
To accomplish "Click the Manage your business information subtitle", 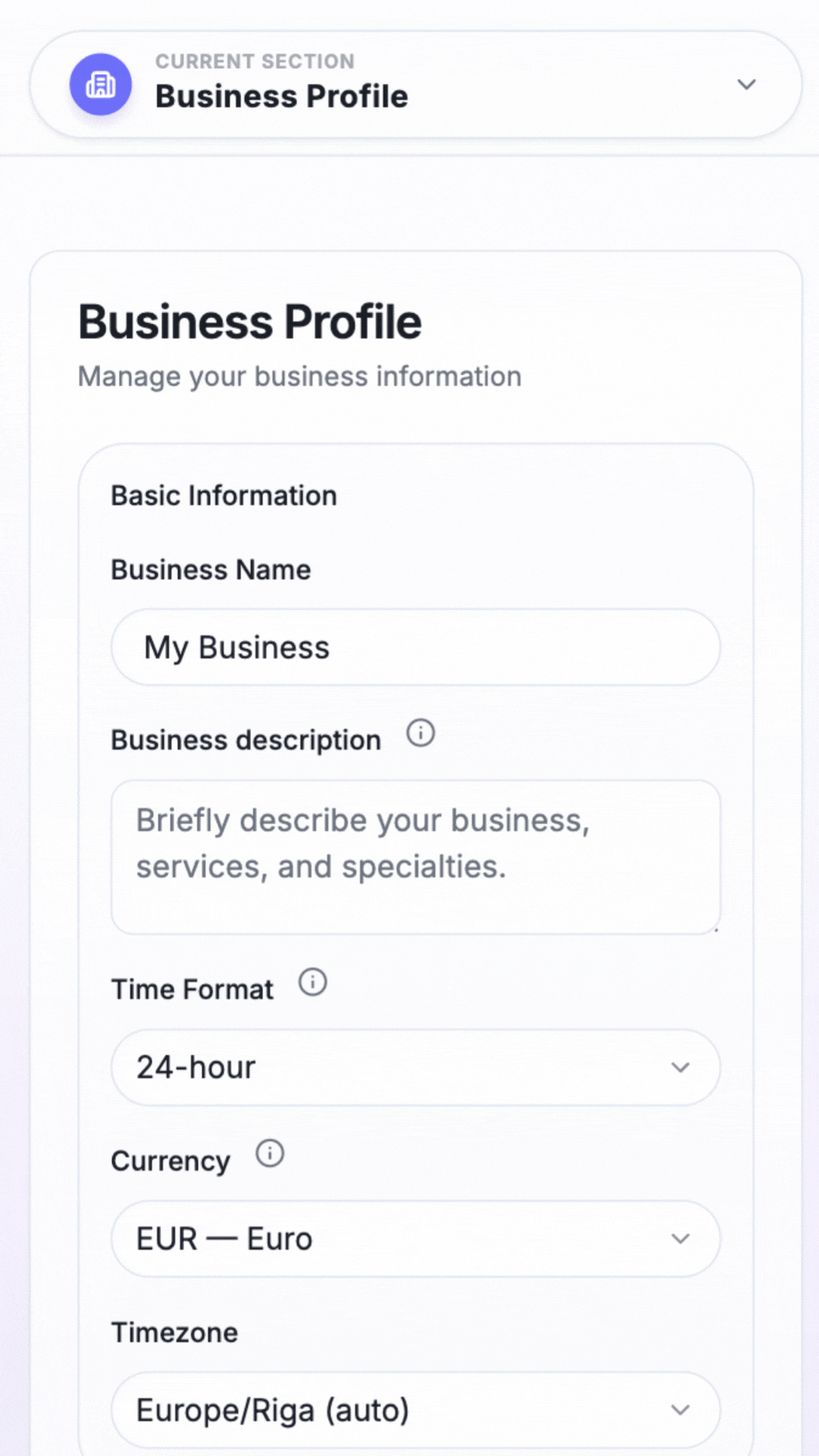I will coord(299,376).
